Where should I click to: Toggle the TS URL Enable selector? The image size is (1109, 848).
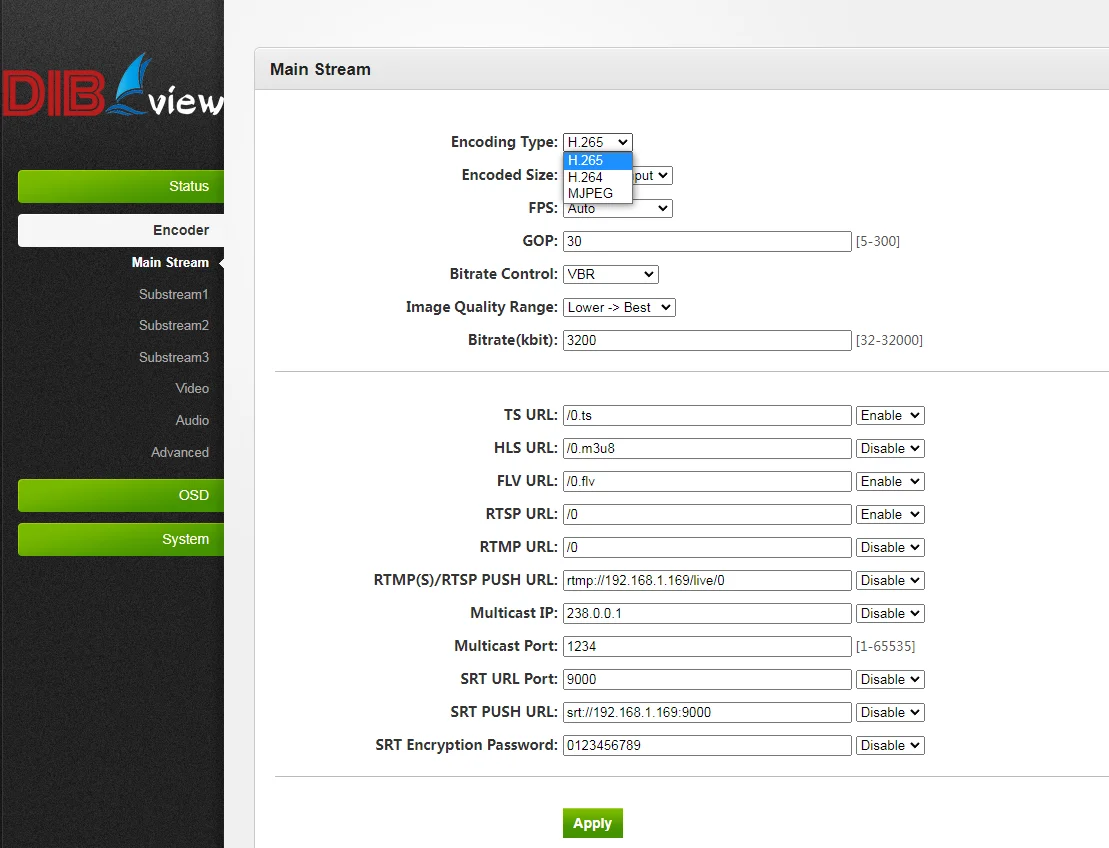(889, 415)
